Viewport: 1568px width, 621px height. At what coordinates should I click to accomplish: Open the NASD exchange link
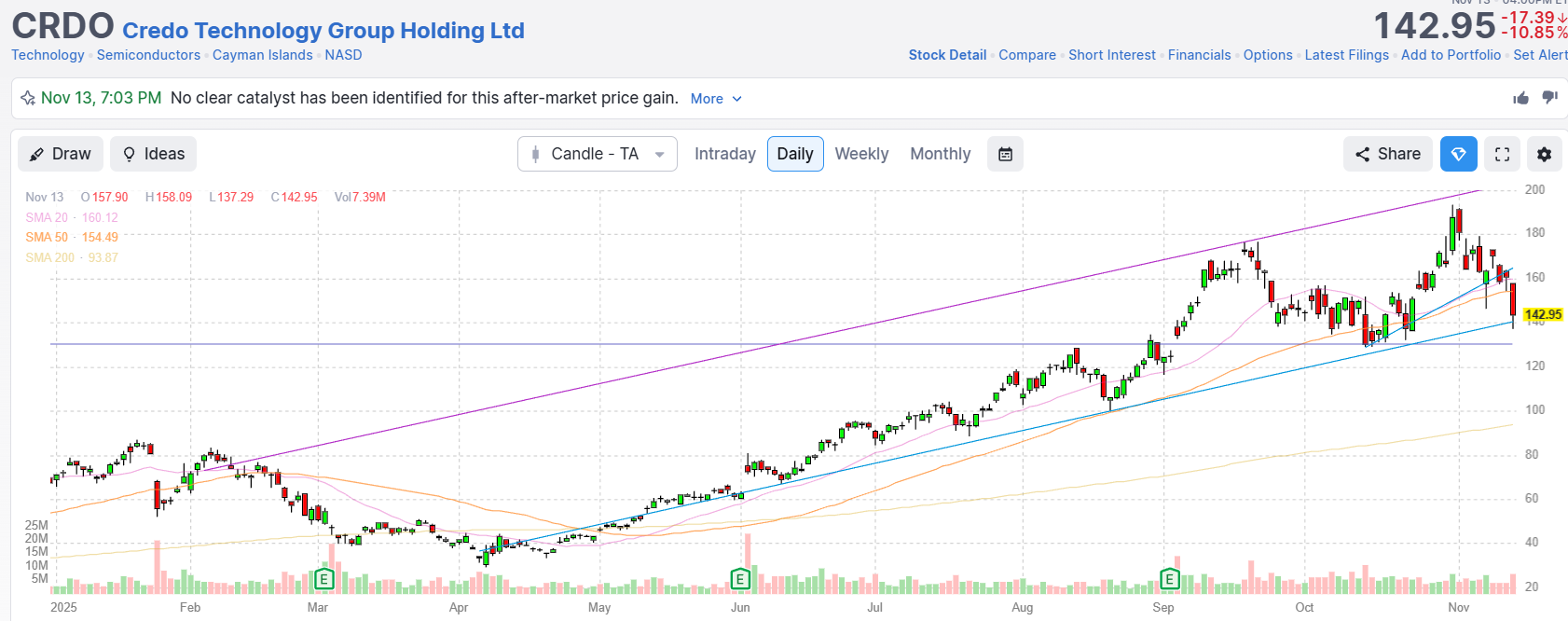tap(343, 55)
